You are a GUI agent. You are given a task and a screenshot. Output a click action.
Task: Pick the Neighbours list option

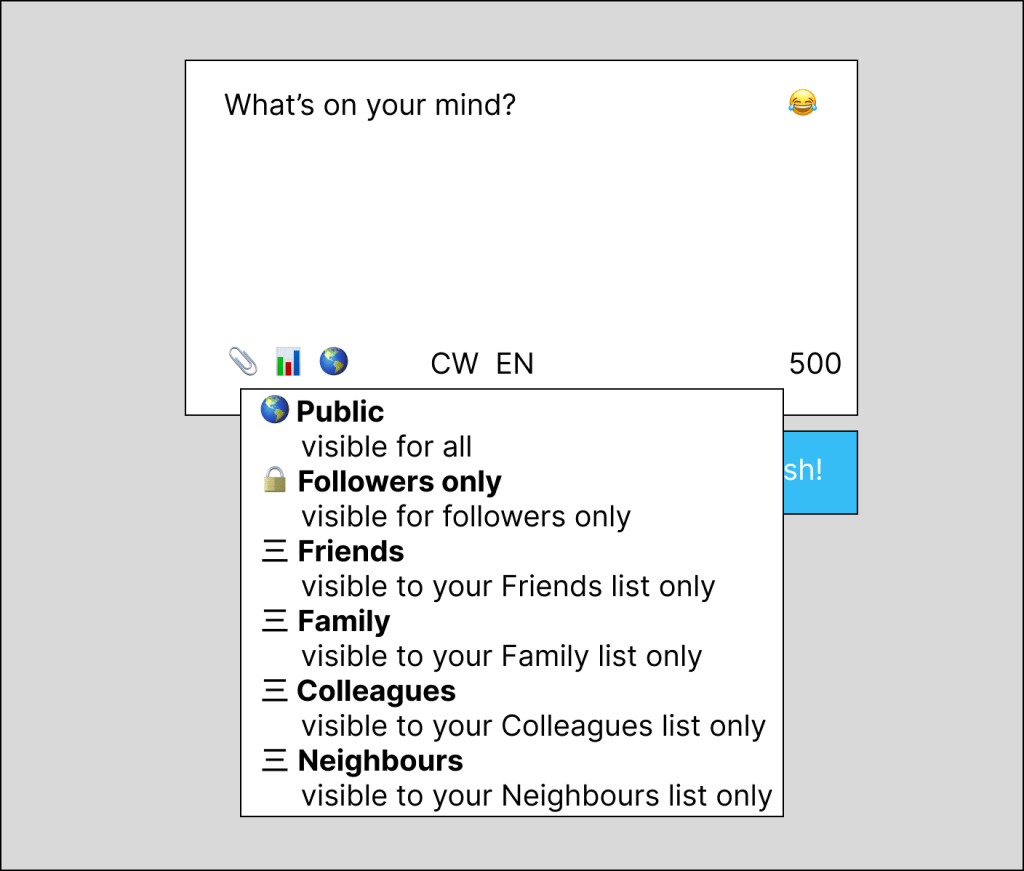pyautogui.click(x=380, y=762)
